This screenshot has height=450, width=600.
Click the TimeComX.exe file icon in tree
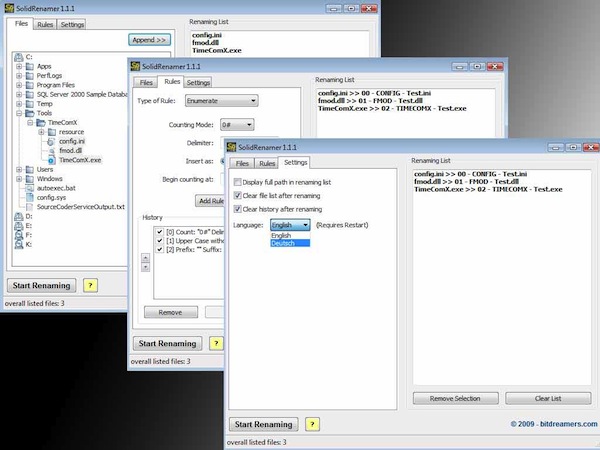pyautogui.click(x=51, y=160)
